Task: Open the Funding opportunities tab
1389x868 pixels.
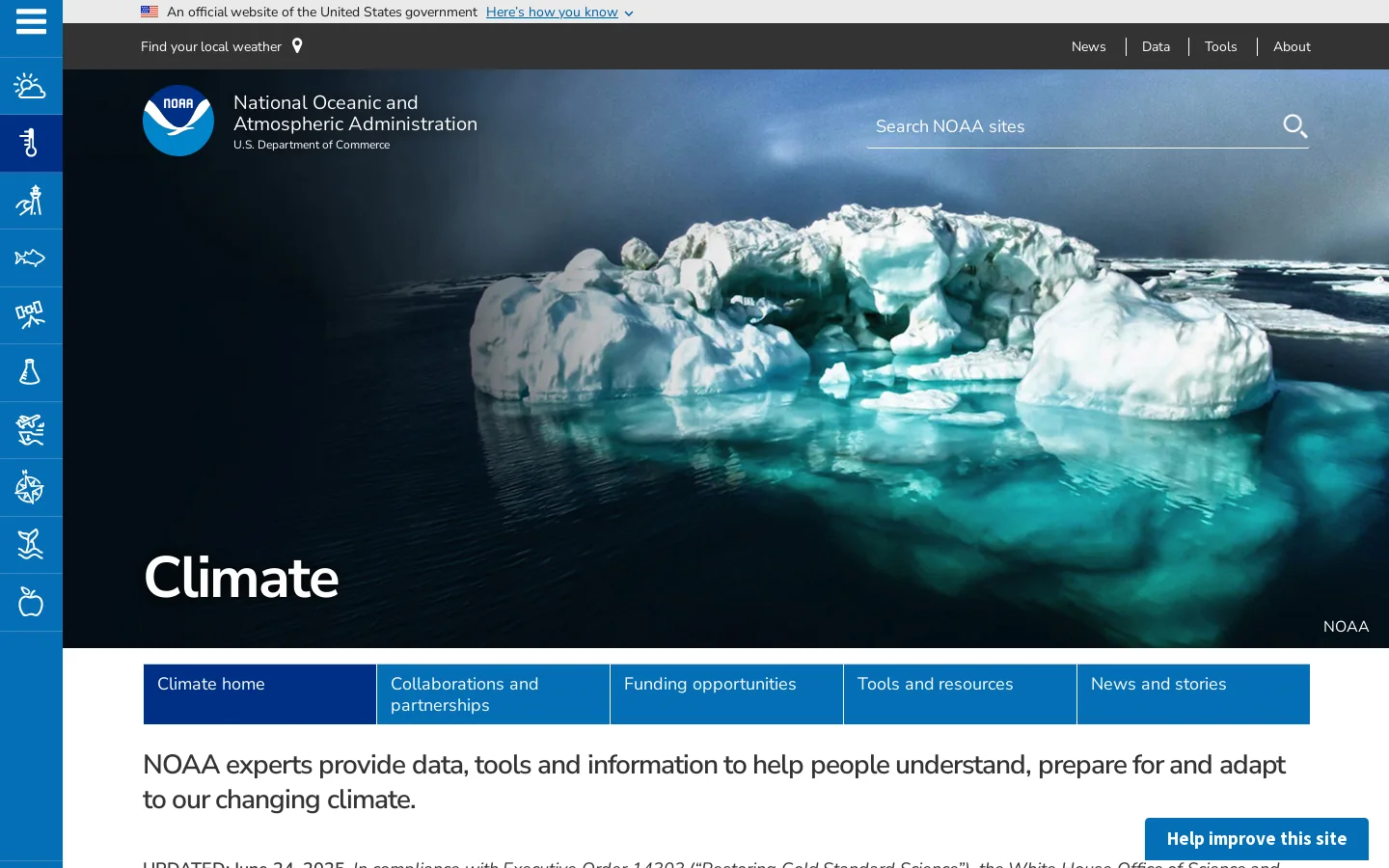Action: [x=726, y=693]
